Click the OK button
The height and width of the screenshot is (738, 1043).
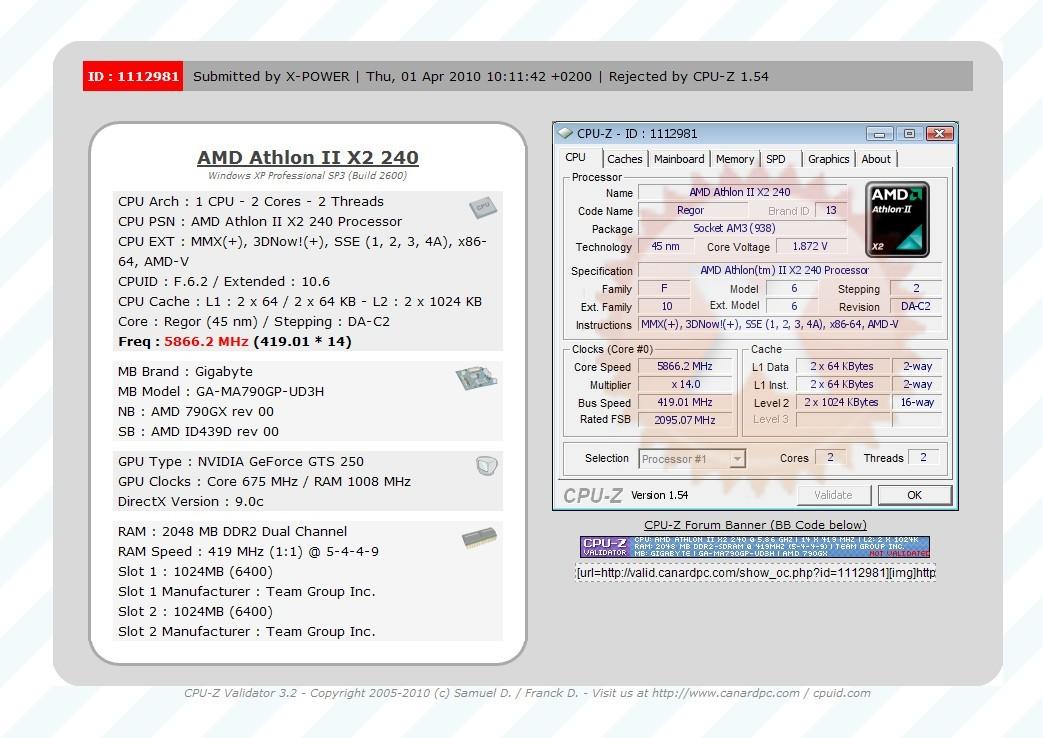[915, 495]
